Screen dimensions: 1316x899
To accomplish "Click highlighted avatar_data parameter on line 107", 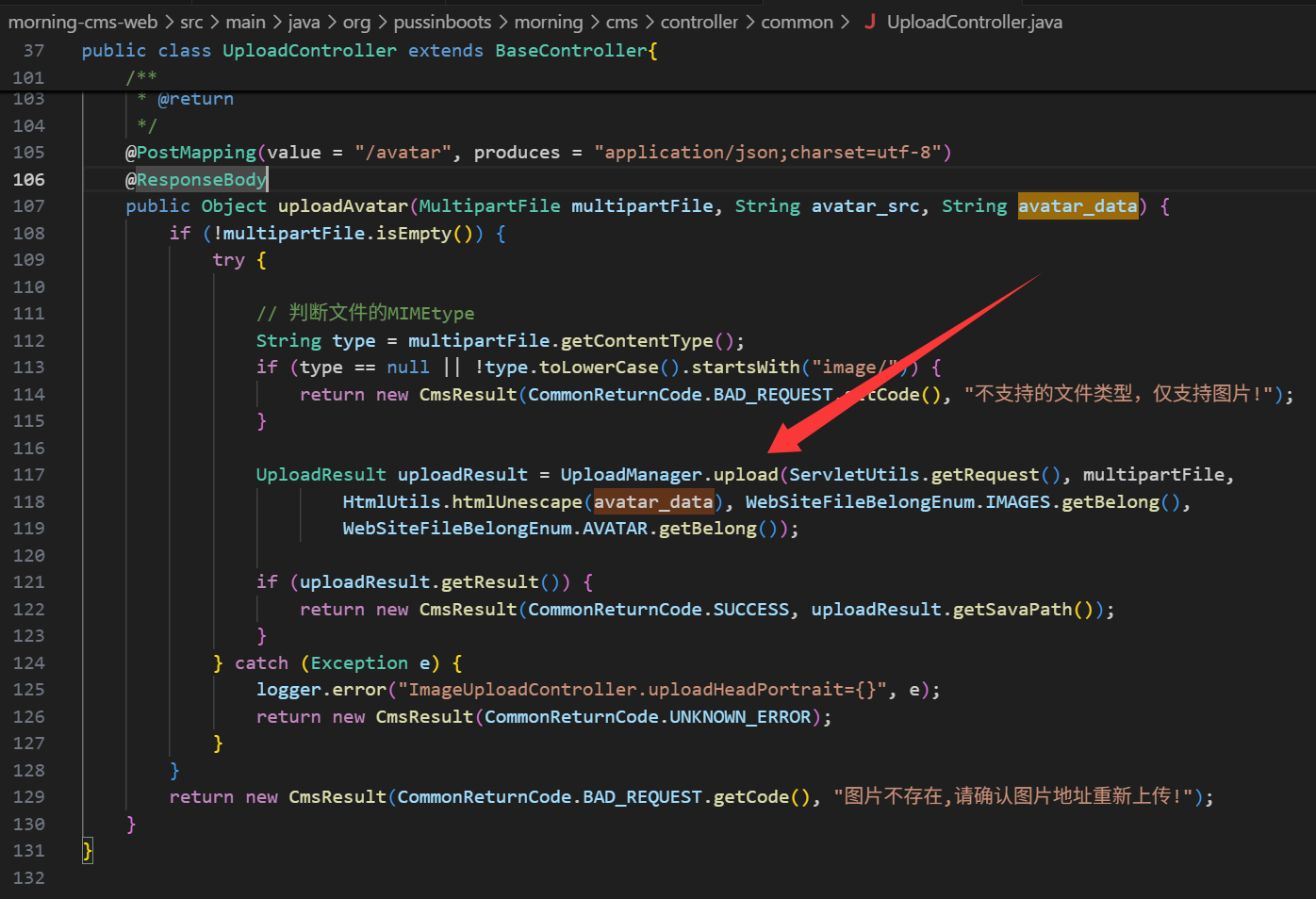I will coord(1077,206).
